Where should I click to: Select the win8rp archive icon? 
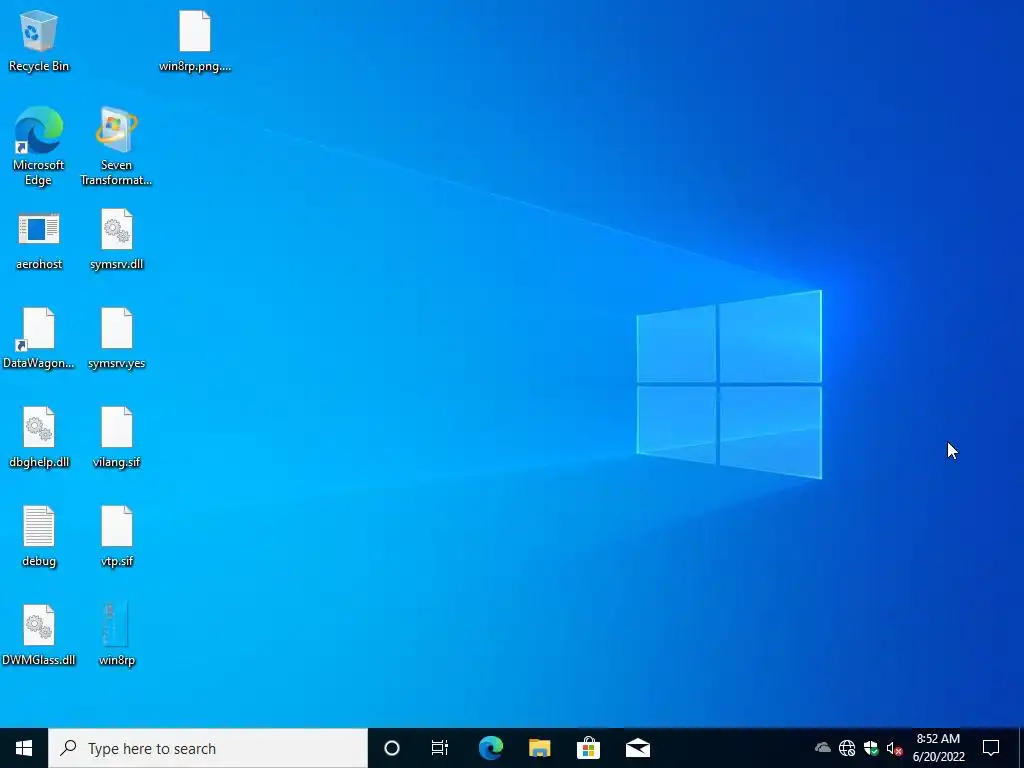click(116, 636)
